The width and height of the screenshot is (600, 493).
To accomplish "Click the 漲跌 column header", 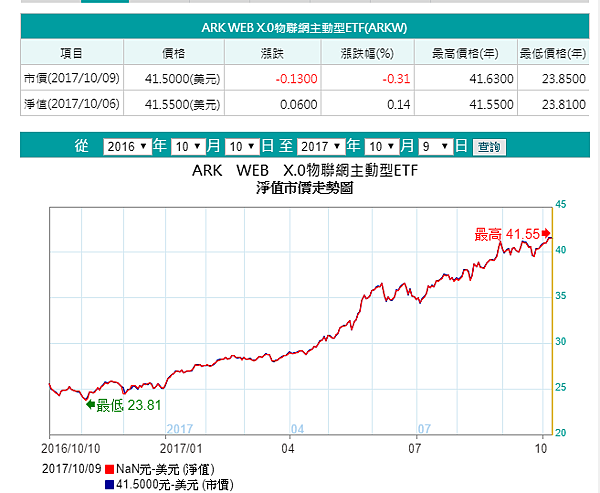I will (x=272, y=53).
